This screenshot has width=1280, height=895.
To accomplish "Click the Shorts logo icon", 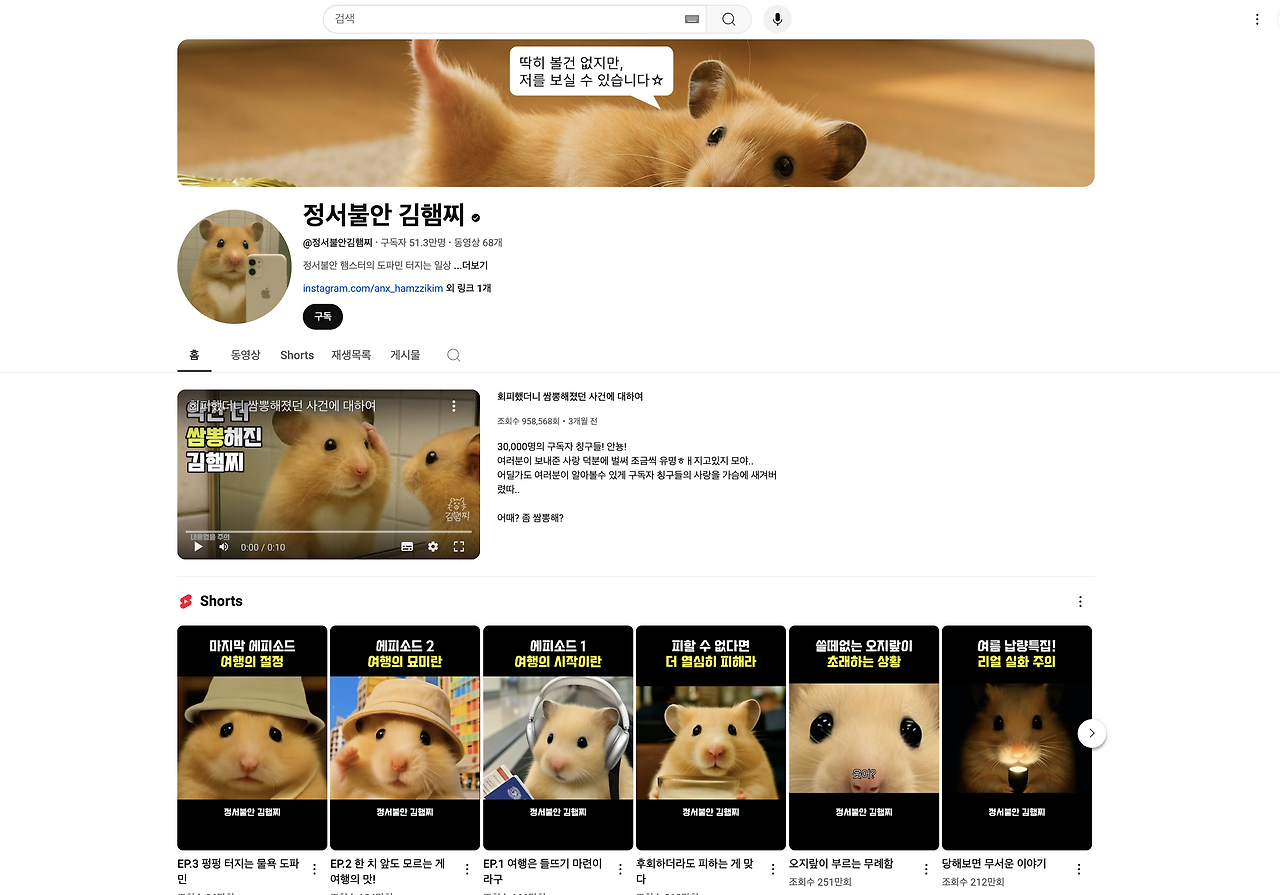I will pos(187,601).
